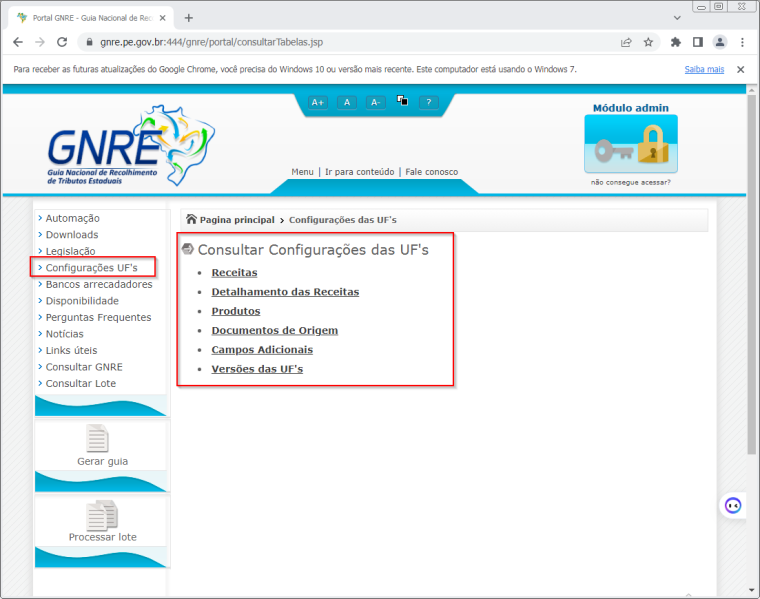Open Notícias menu item
The image size is (760, 599).
click(64, 333)
